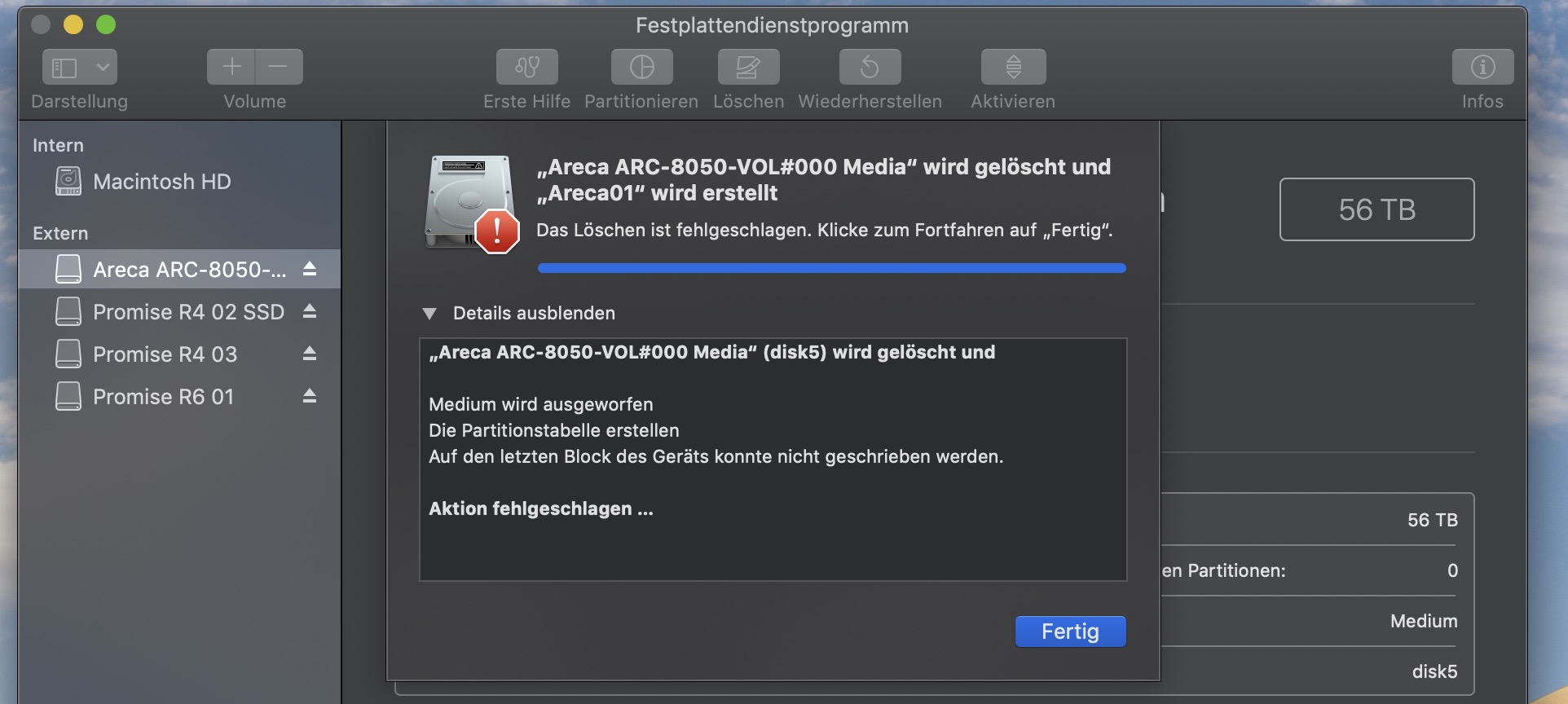
Task: Open the Partitionieren pie icon
Action: tap(642, 67)
